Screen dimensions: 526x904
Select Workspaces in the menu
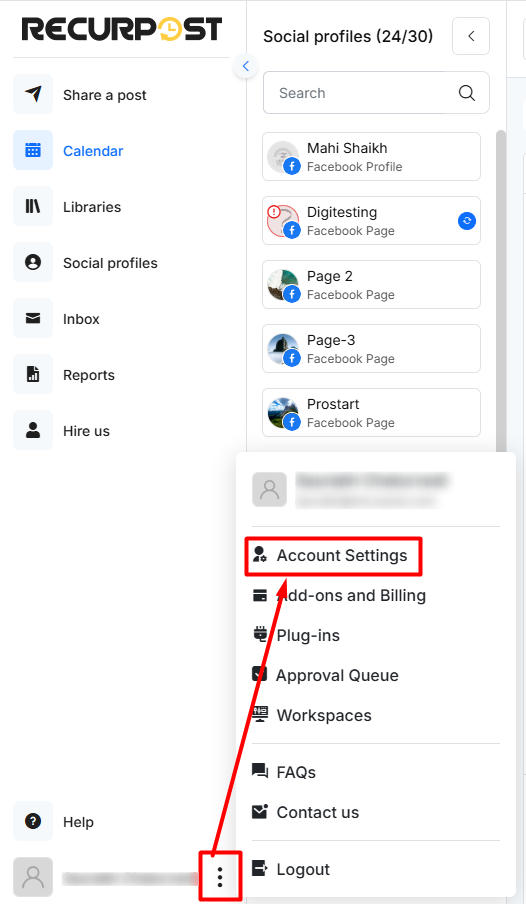coord(324,715)
